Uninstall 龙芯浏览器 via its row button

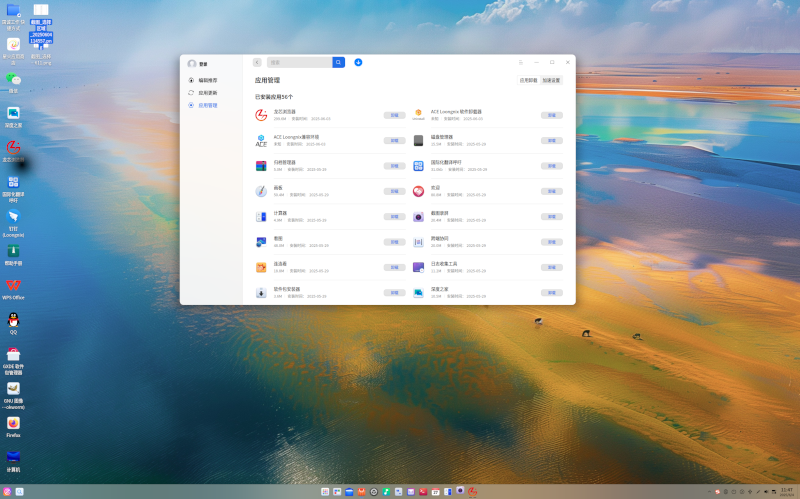(394, 115)
